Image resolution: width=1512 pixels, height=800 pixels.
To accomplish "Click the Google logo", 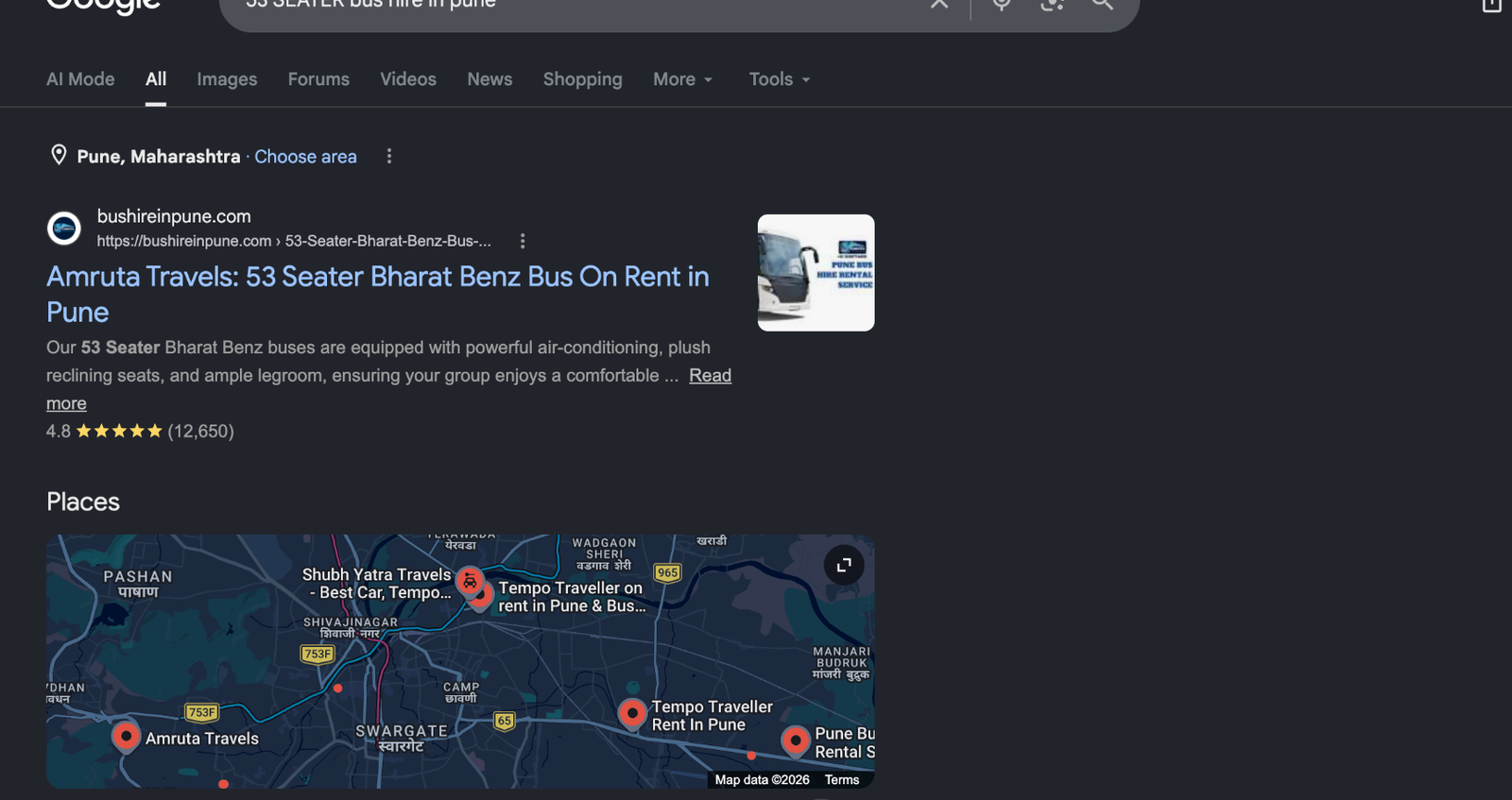I will point(103,6).
